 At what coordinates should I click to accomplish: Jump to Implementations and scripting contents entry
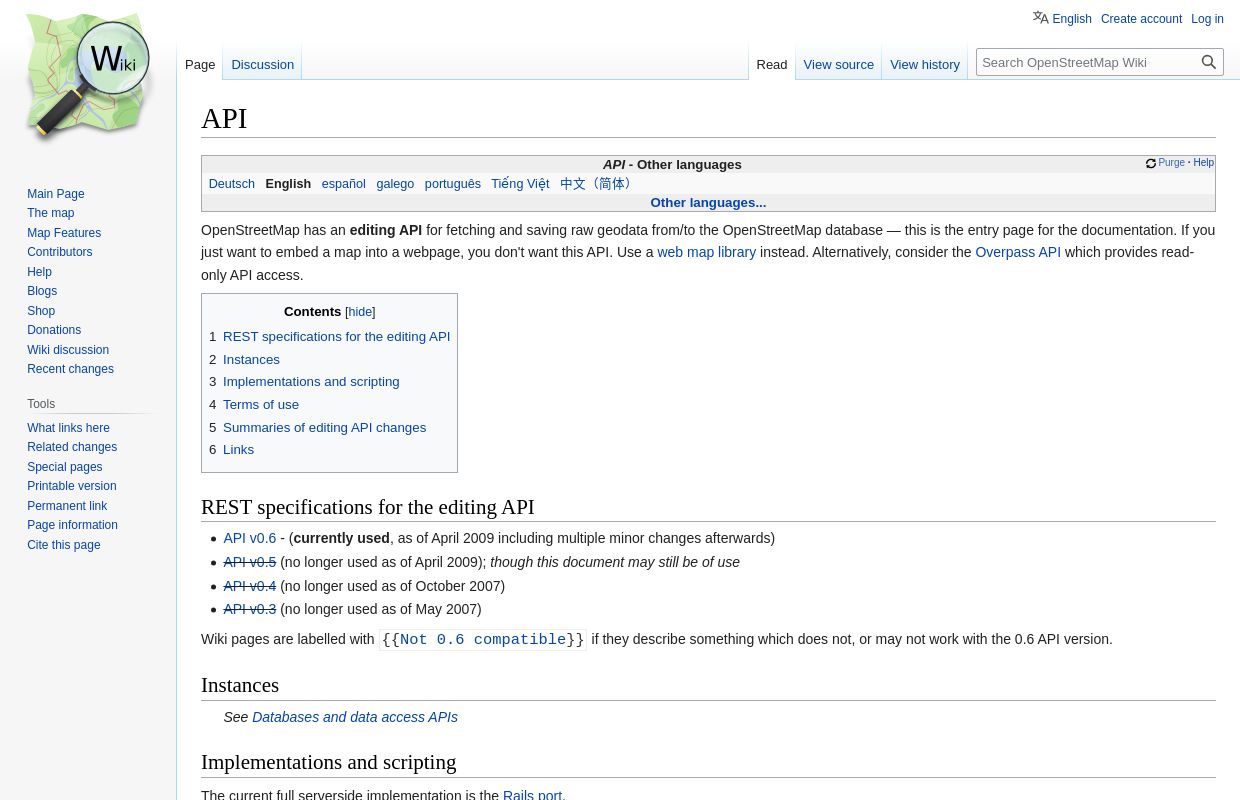click(310, 382)
